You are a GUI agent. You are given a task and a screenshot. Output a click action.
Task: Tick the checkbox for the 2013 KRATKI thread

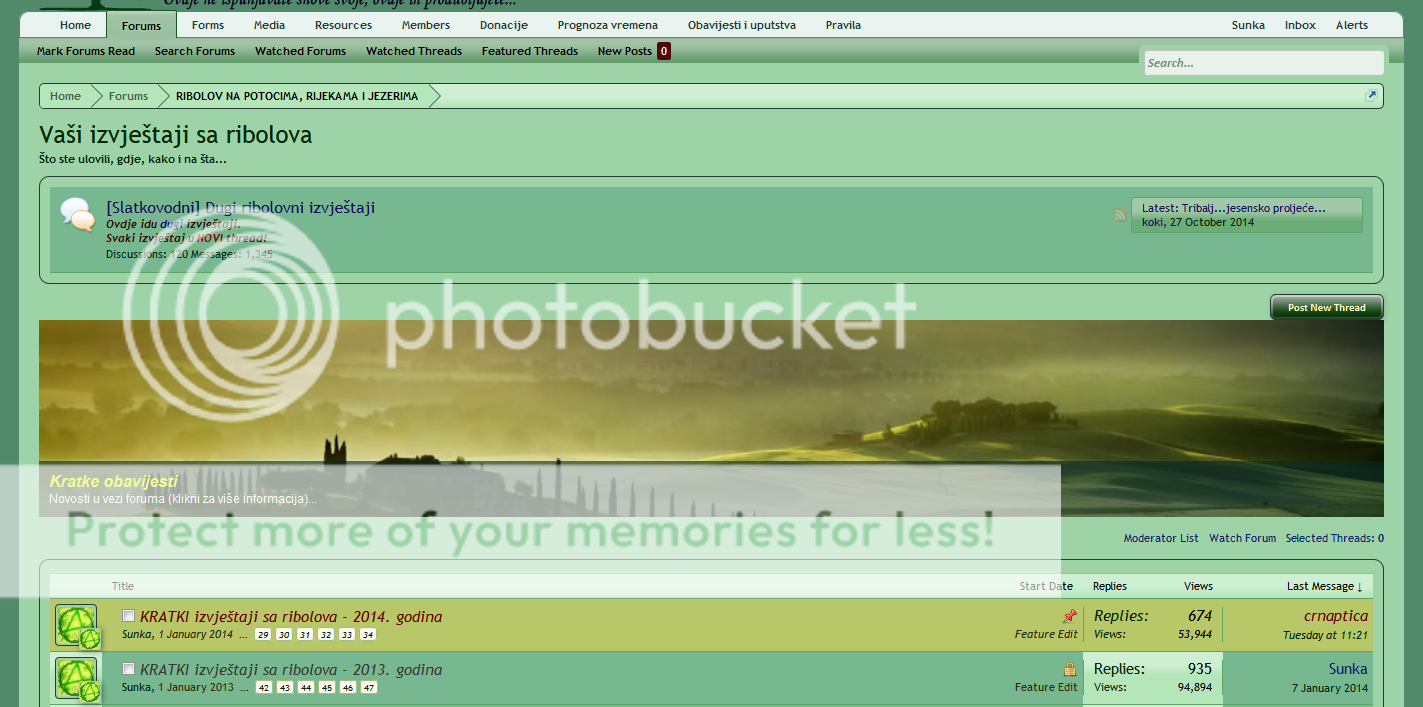point(128,668)
